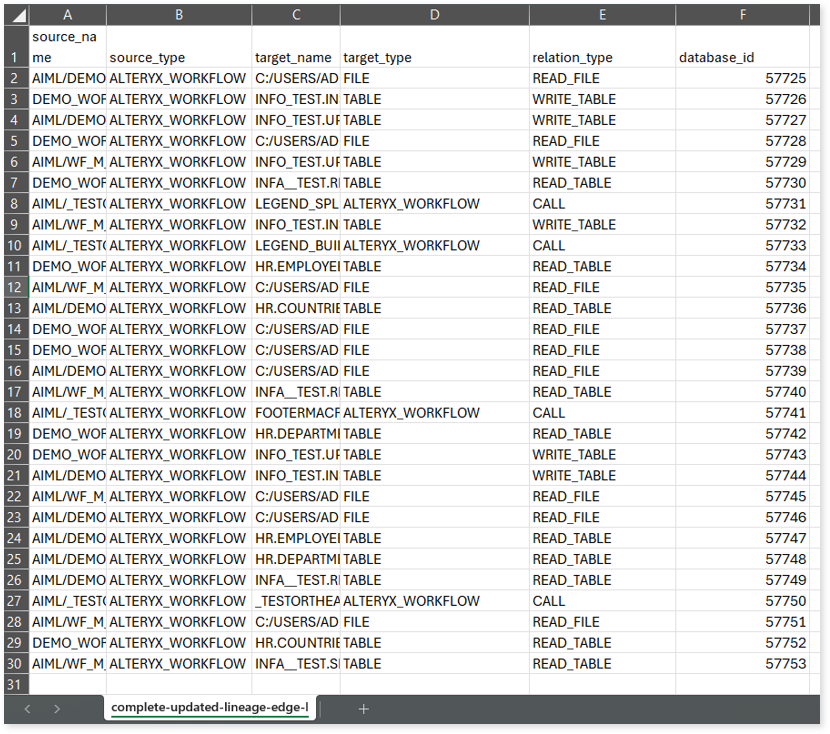The height and width of the screenshot is (734, 830).
Task: Click the Select All corner triangle
Action: click(x=17, y=15)
